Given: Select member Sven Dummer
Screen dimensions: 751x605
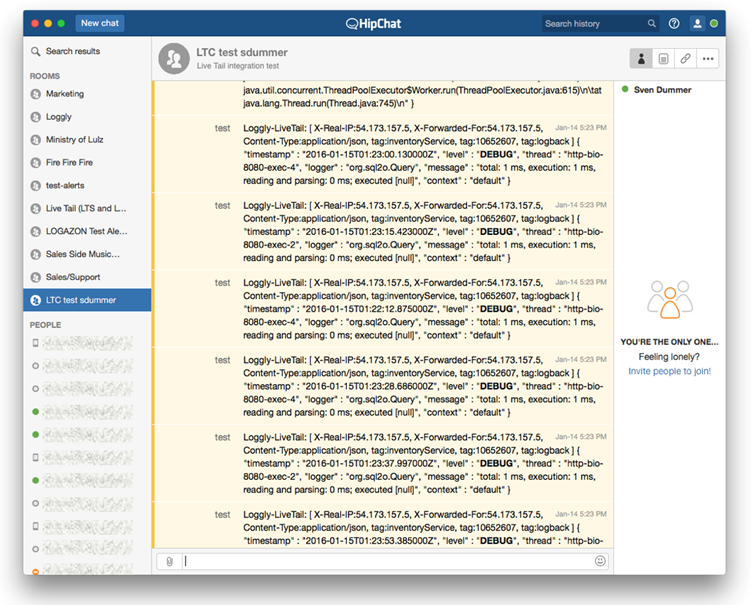Looking at the screenshot, I should (x=662, y=90).
